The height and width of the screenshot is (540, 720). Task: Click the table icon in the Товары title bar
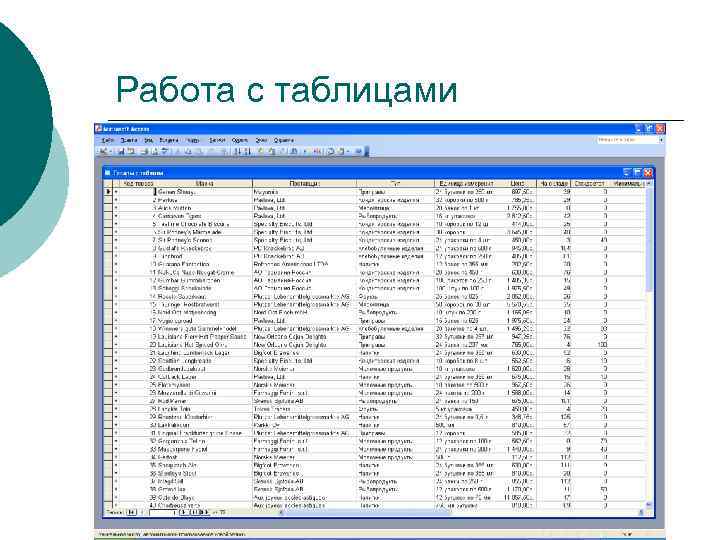point(107,173)
